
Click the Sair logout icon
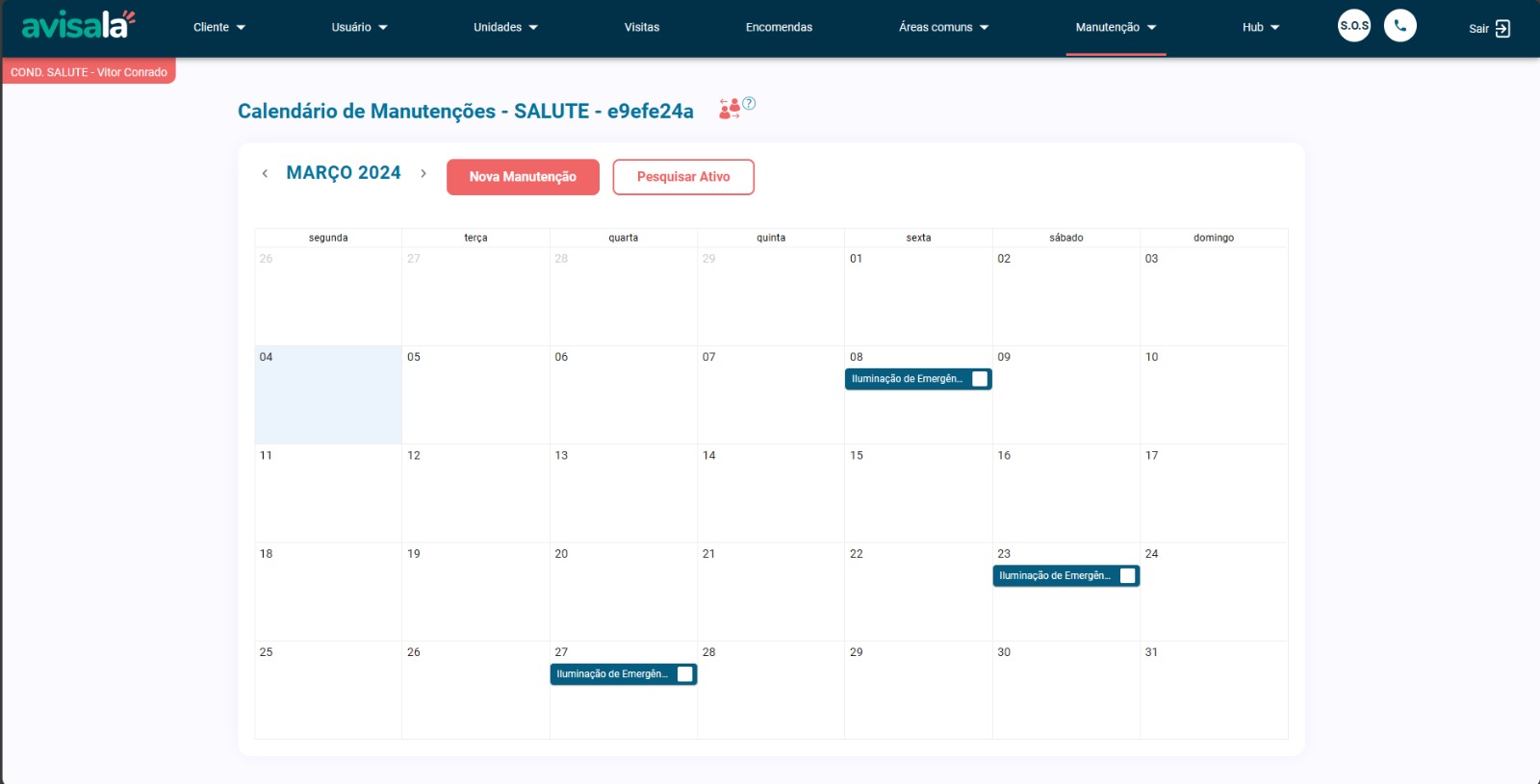(x=1502, y=28)
